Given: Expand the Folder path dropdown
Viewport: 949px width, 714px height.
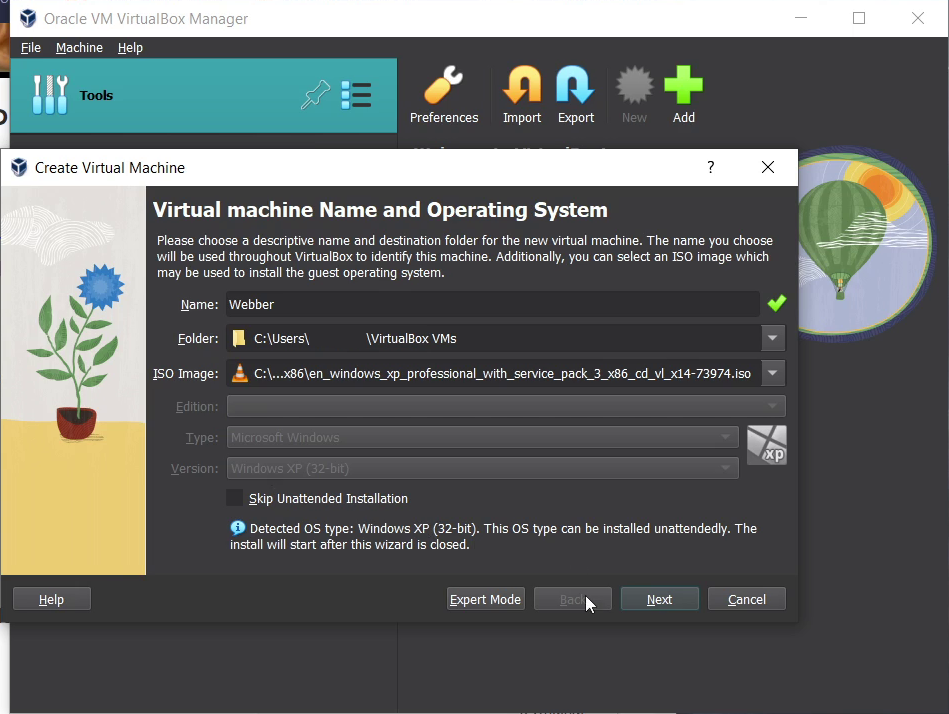Looking at the screenshot, I should point(772,339).
